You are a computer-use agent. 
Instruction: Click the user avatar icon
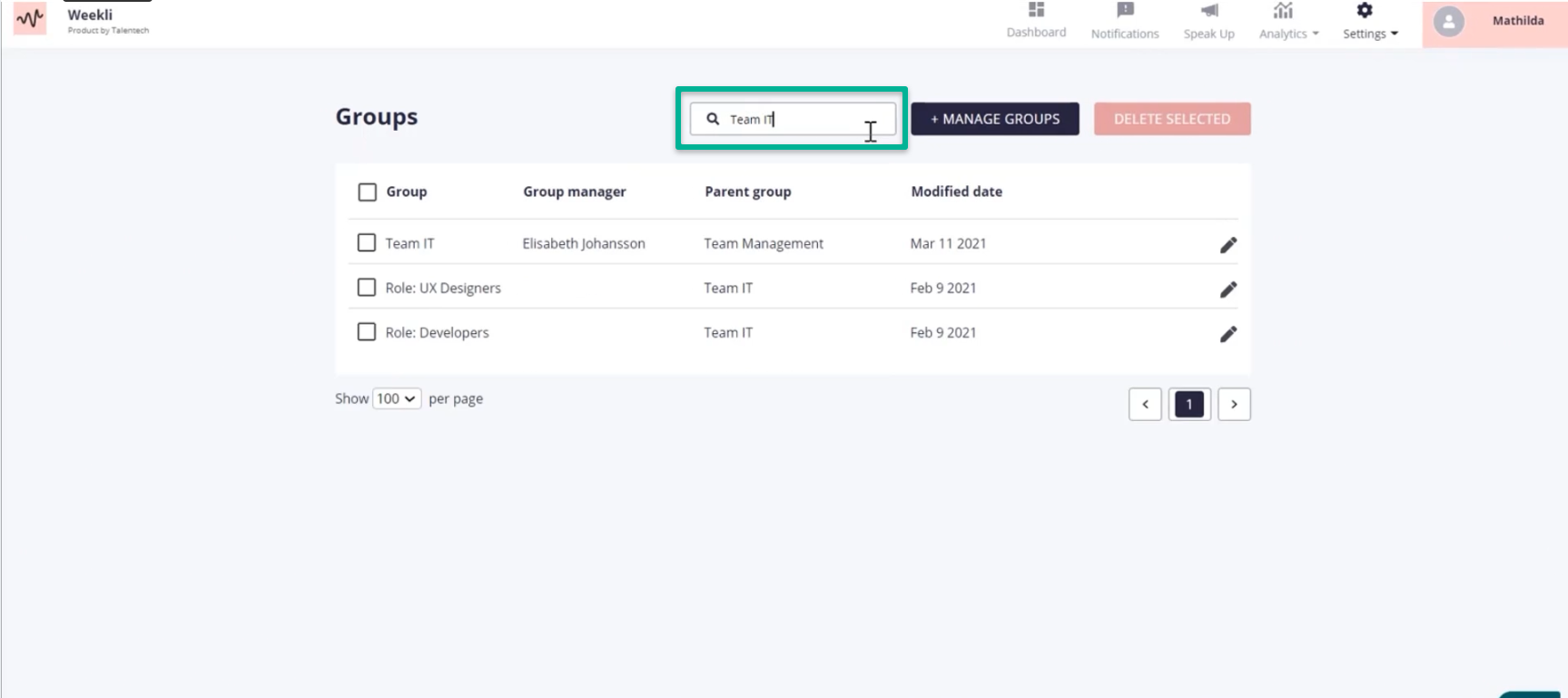[1449, 21]
